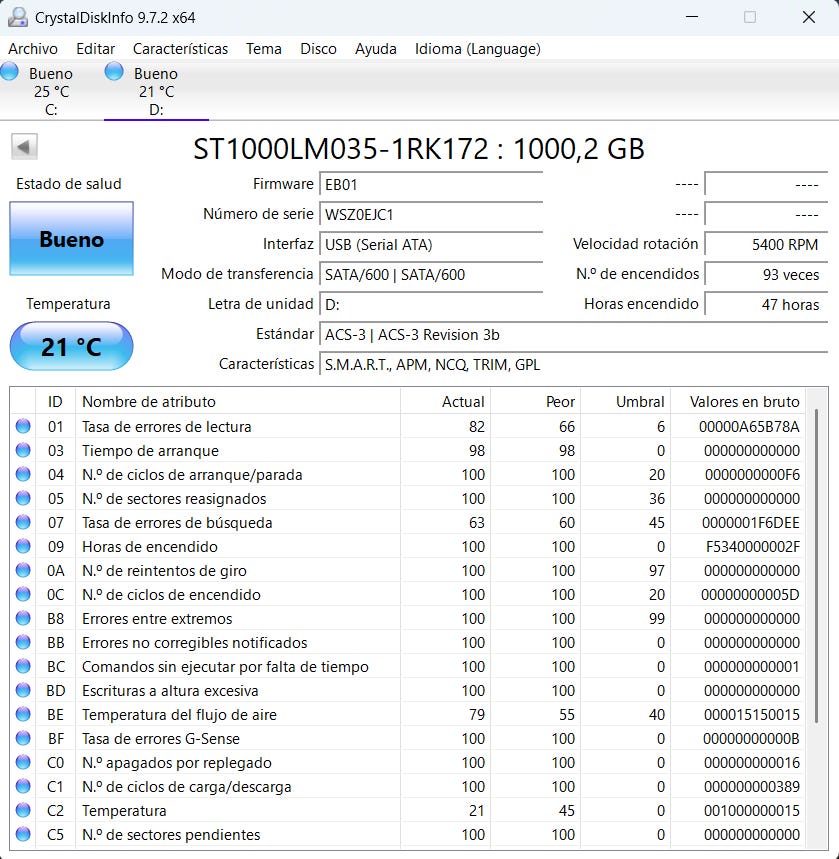This screenshot has width=839, height=859.
Task: Click status orb for Temperatura del flujo de aire
Action: point(23,715)
